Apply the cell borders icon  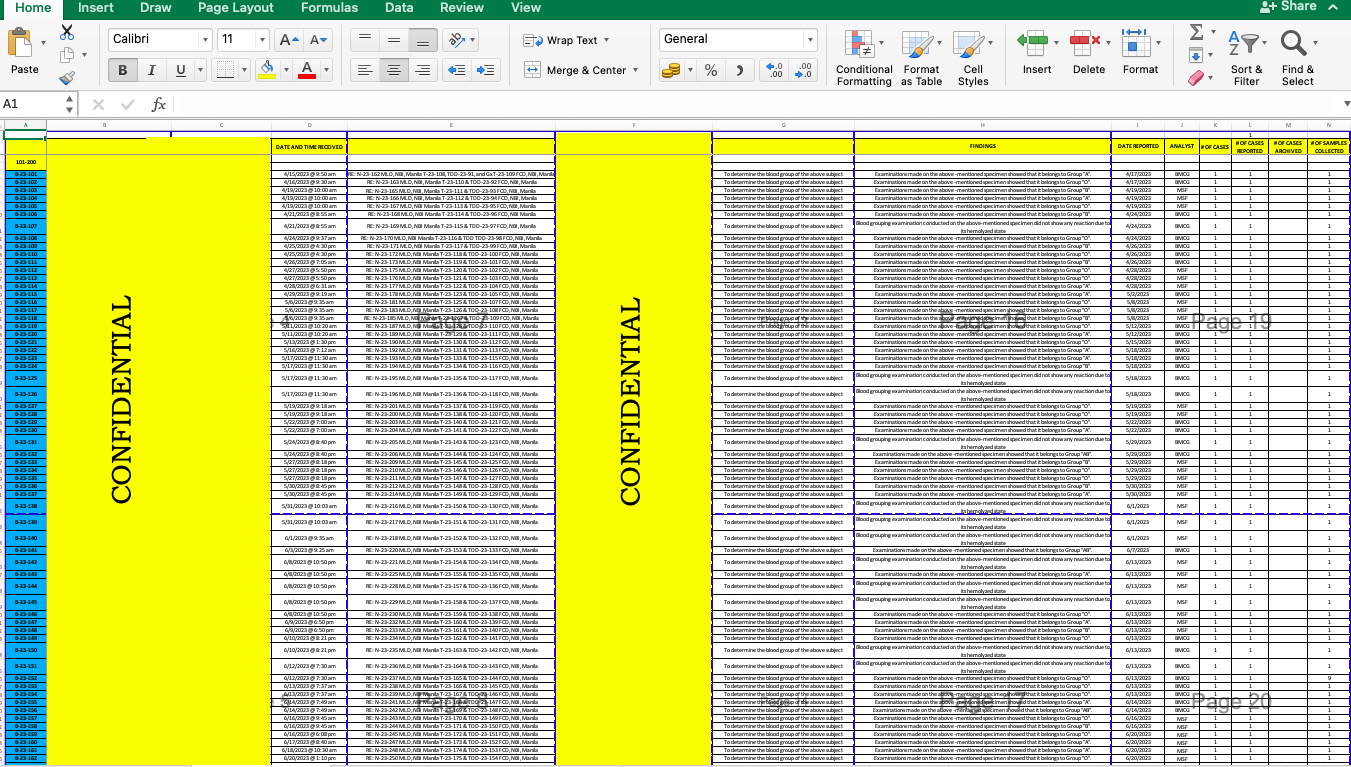coord(225,70)
